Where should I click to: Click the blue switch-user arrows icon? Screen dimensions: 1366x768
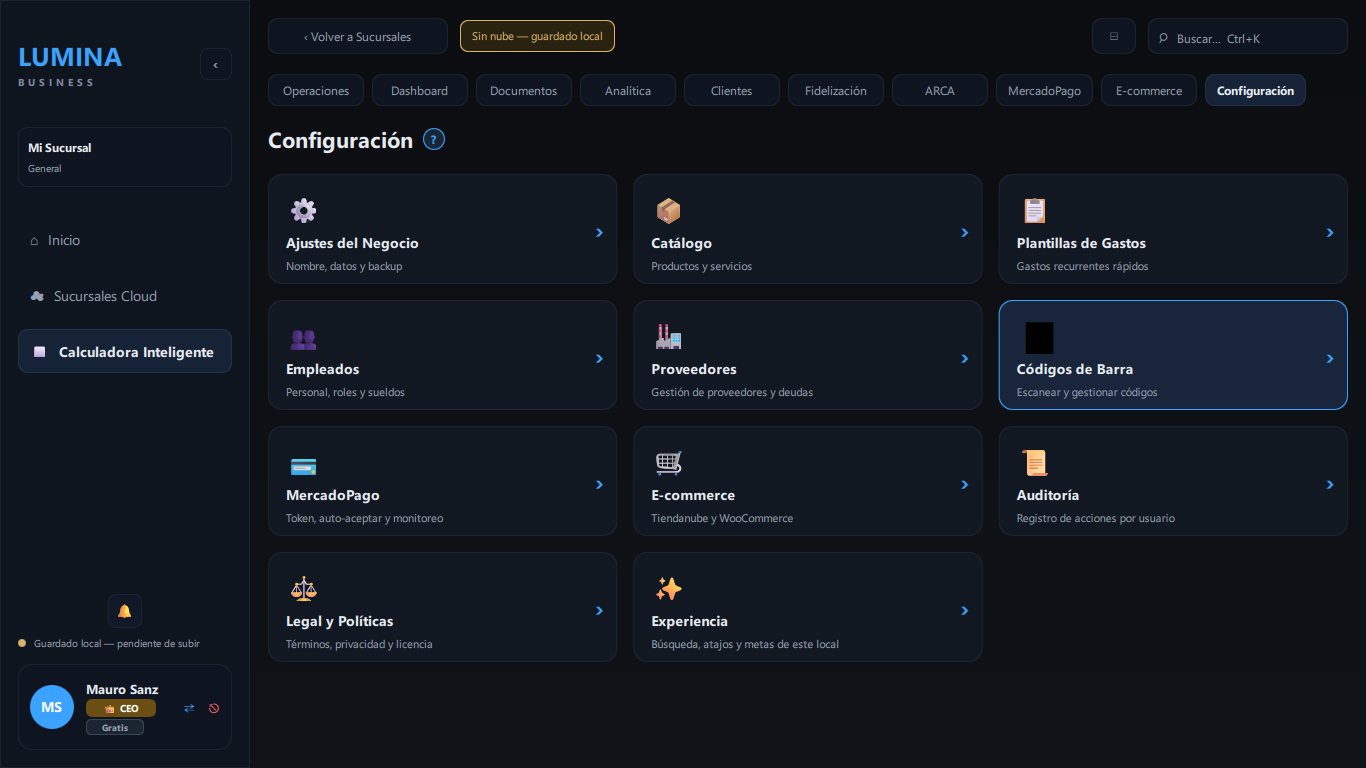click(189, 708)
